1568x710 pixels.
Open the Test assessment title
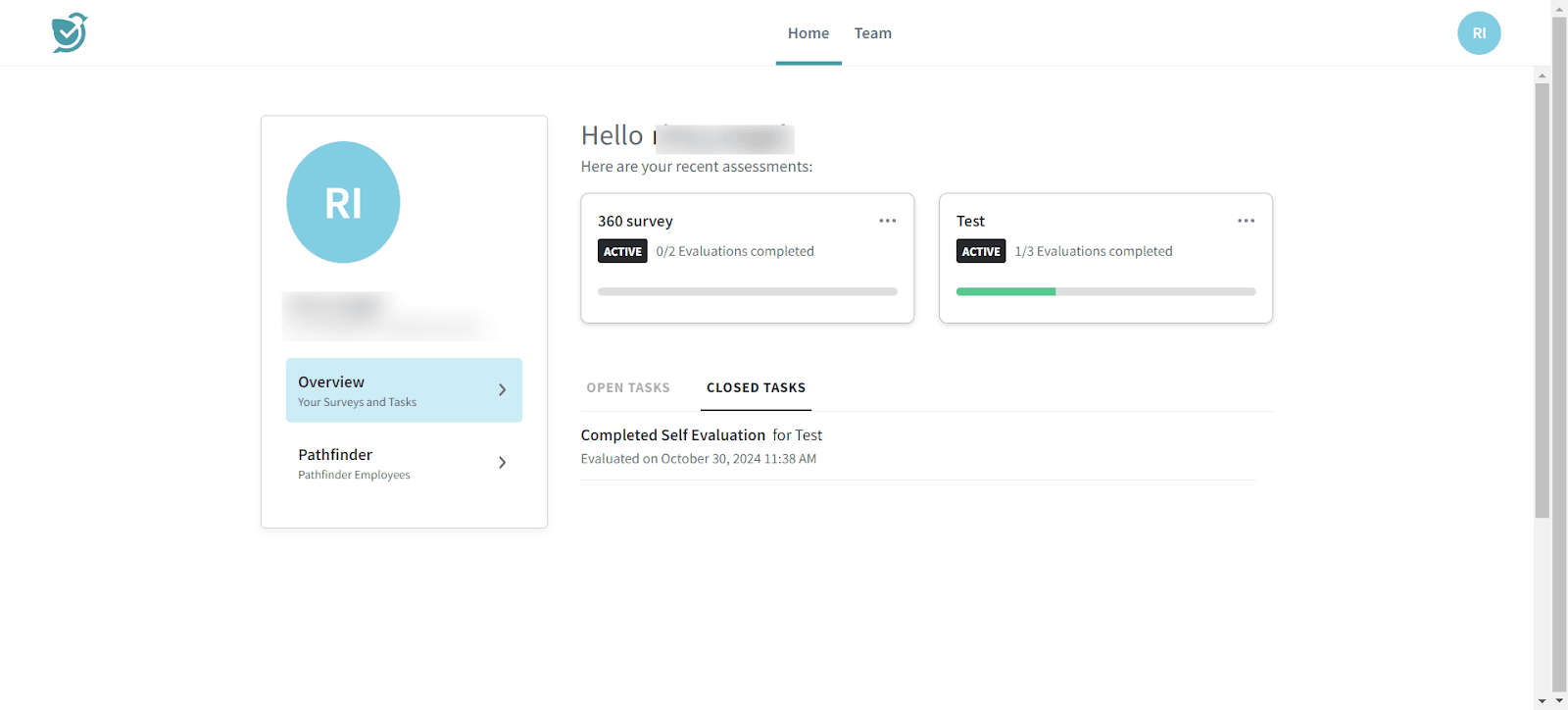[x=970, y=222]
